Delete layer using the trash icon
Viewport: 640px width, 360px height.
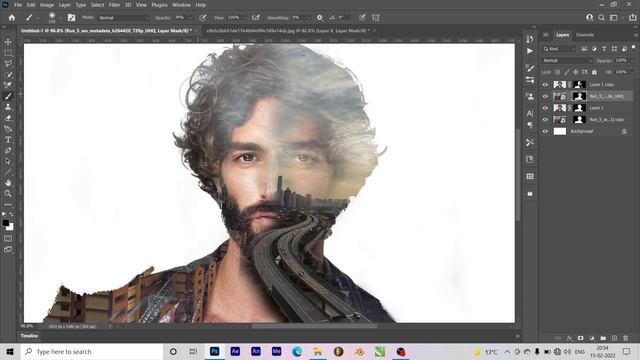(625, 338)
